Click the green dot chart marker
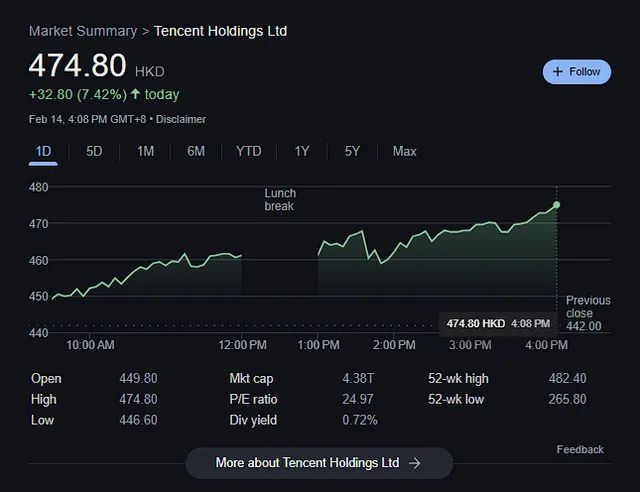Viewport: 640px width, 492px height. click(x=556, y=205)
